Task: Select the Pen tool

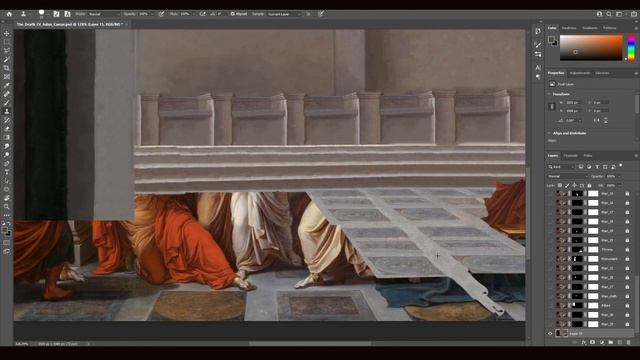Action: click(7, 164)
